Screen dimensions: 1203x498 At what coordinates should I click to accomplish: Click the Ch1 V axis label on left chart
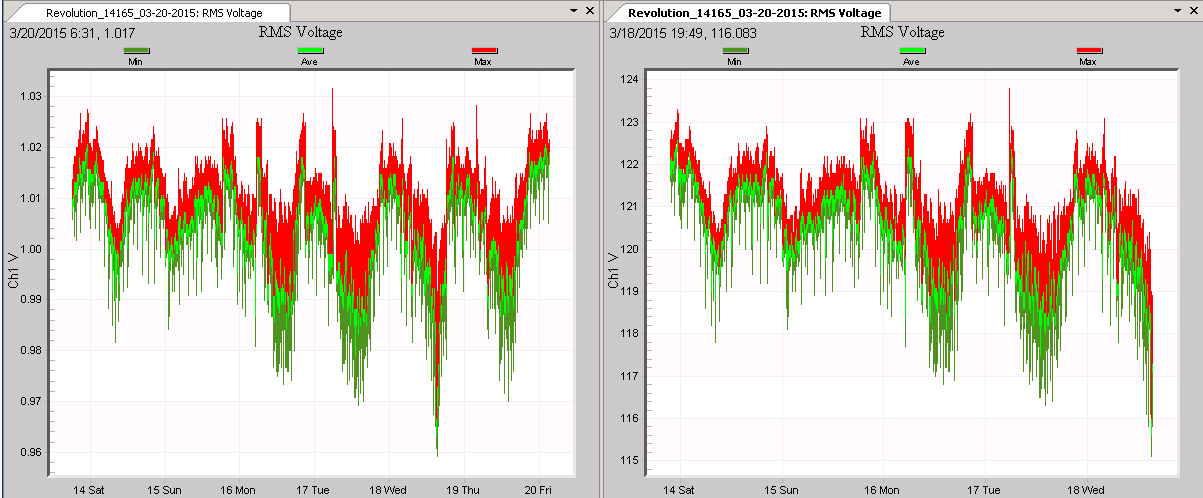click(x=14, y=270)
